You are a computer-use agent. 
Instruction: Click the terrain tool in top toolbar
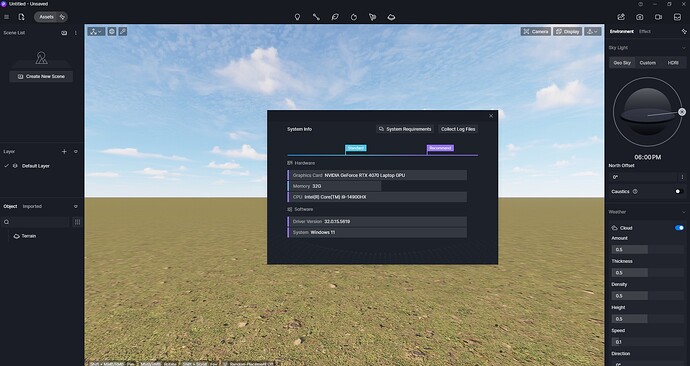[x=391, y=17]
